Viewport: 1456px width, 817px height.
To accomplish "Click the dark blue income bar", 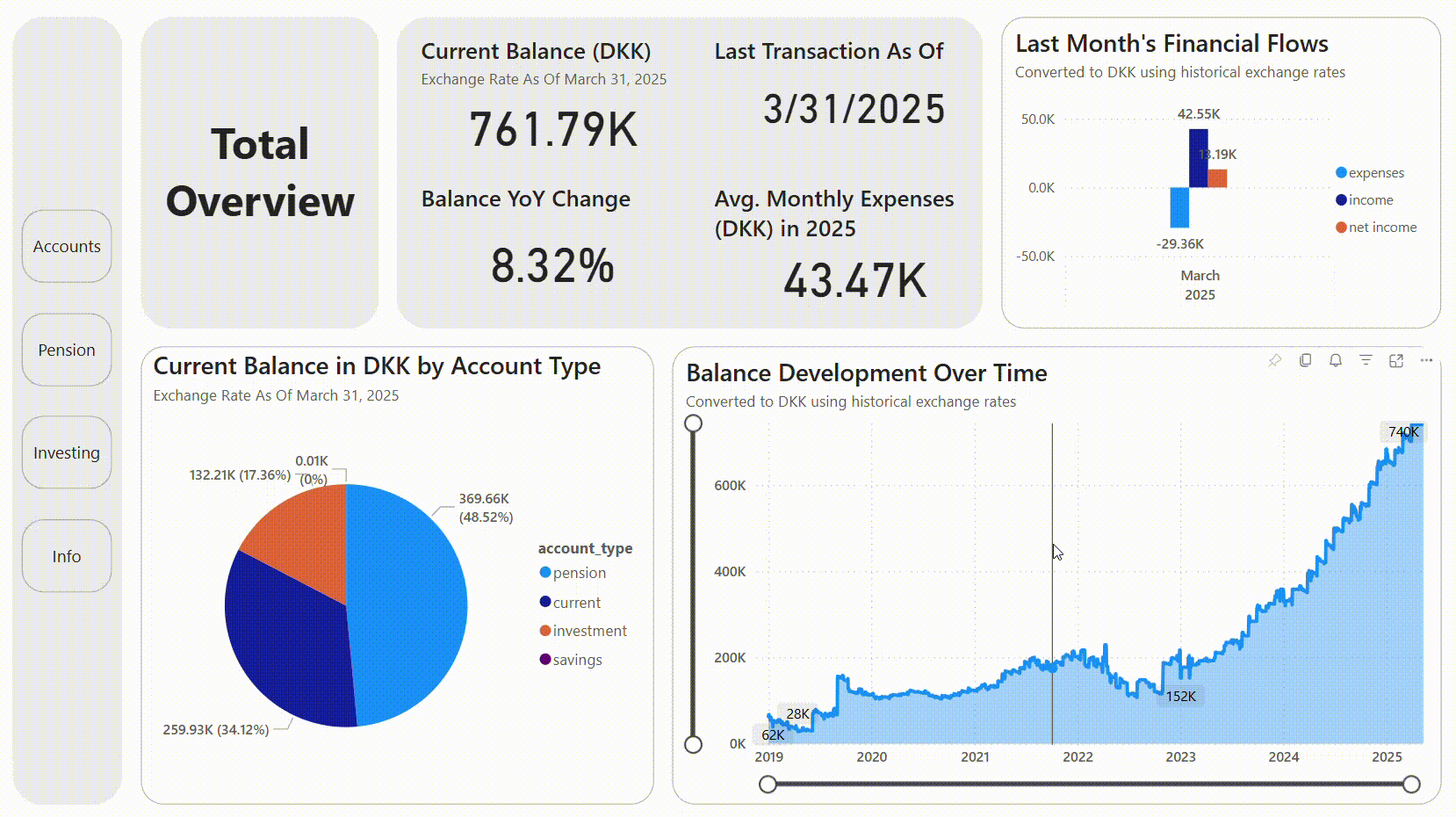I will [1199, 158].
